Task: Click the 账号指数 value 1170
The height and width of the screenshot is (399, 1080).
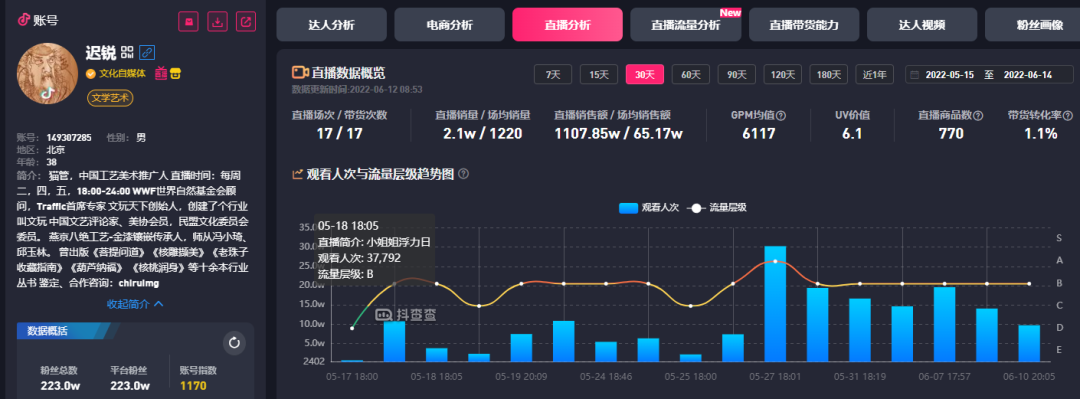Action: (x=194, y=385)
